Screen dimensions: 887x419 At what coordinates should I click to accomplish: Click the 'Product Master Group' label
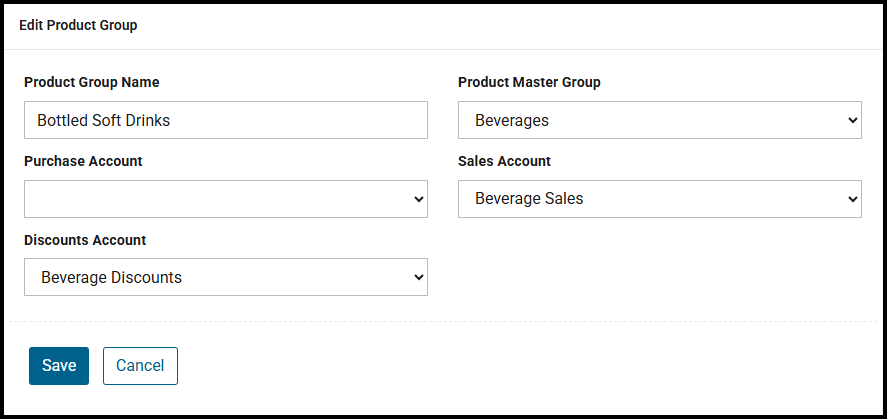529,82
